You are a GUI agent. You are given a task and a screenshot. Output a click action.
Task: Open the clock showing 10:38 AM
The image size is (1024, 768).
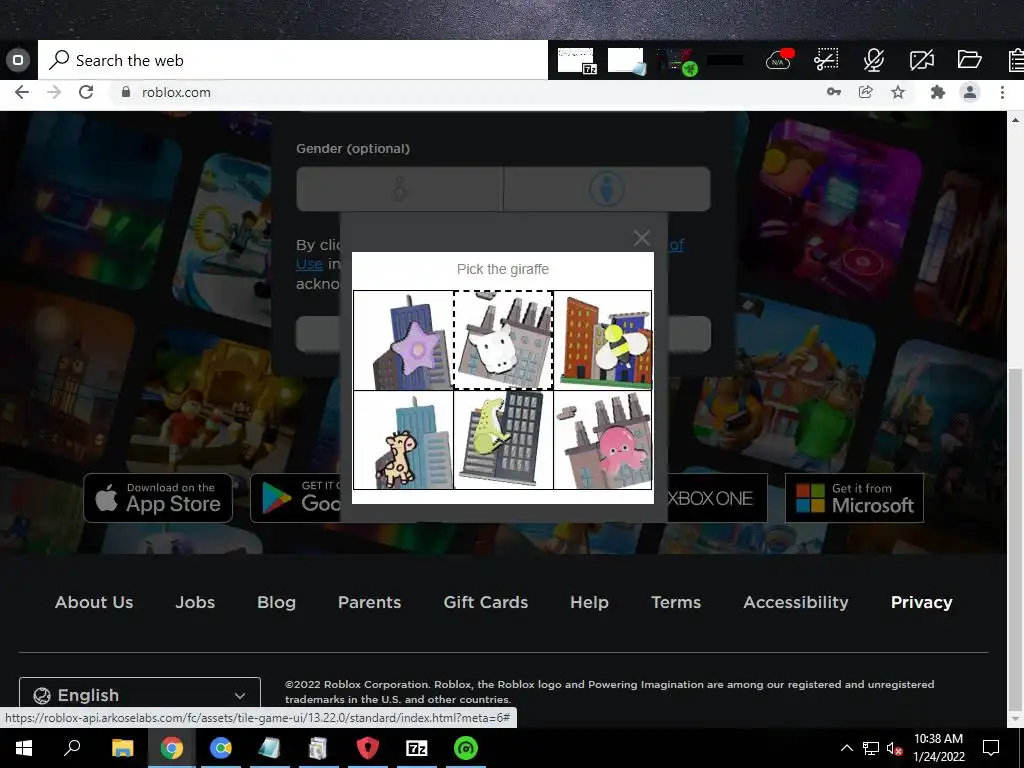[x=938, y=748]
